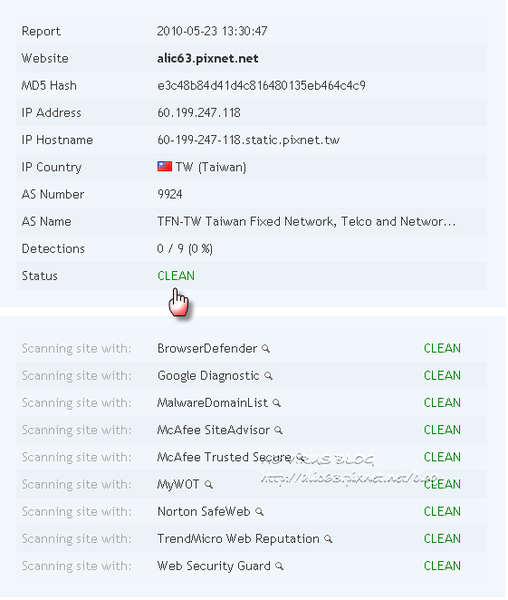Click the IP hostname static.pixnet.tw value
508x600 pixels.
(249, 140)
